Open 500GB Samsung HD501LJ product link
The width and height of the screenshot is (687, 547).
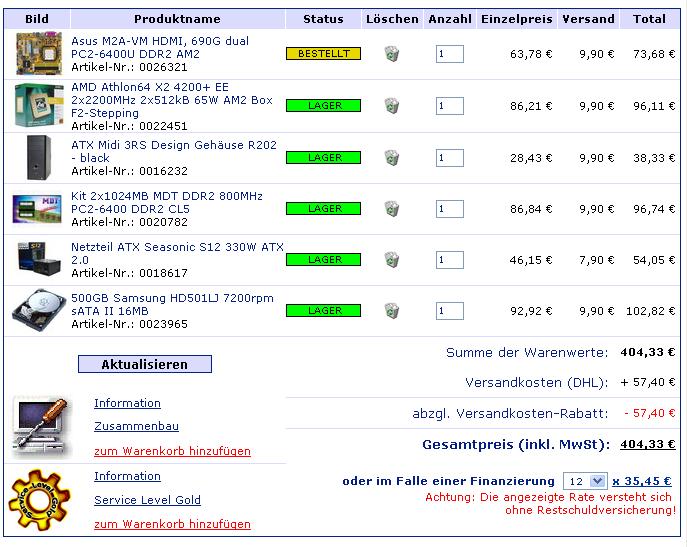coord(172,304)
